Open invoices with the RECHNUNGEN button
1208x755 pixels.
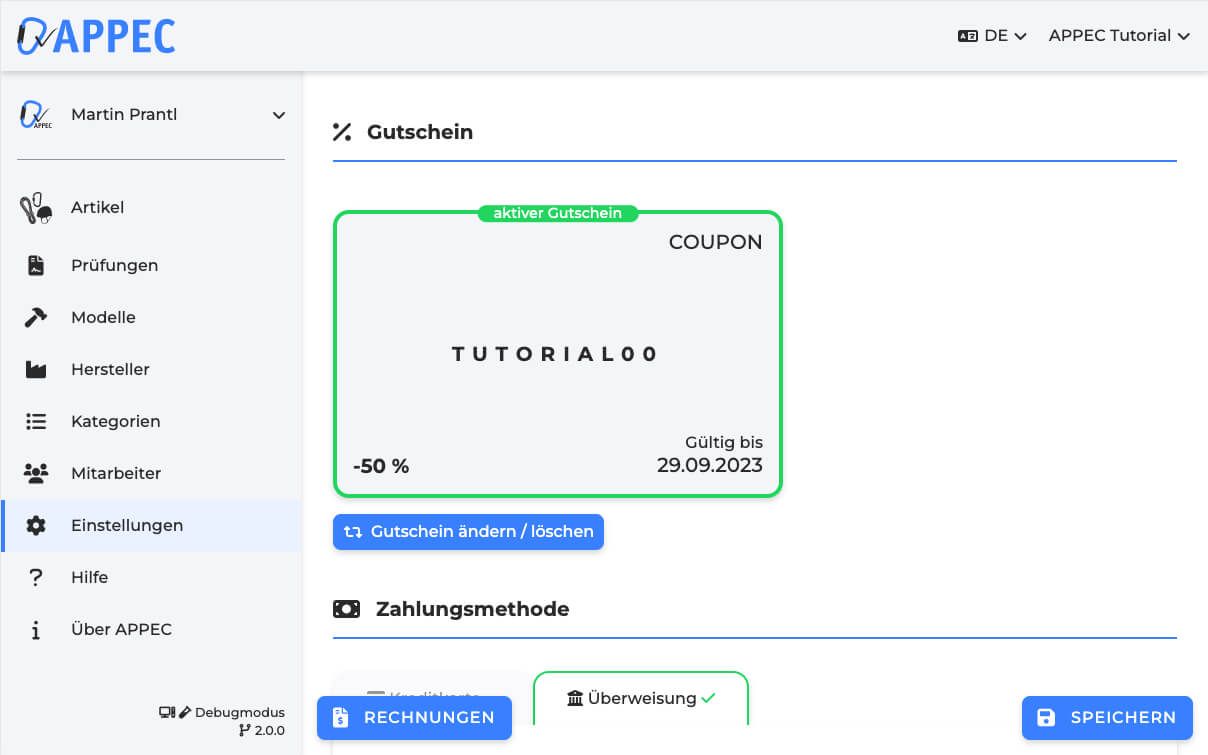point(414,717)
